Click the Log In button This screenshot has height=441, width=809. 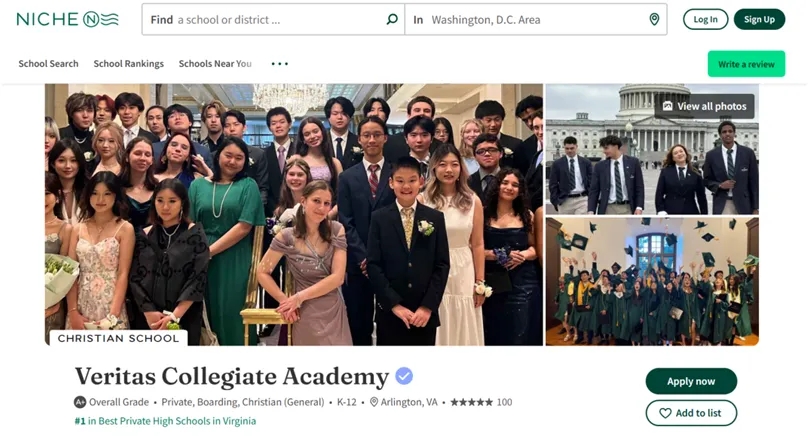pyautogui.click(x=705, y=19)
